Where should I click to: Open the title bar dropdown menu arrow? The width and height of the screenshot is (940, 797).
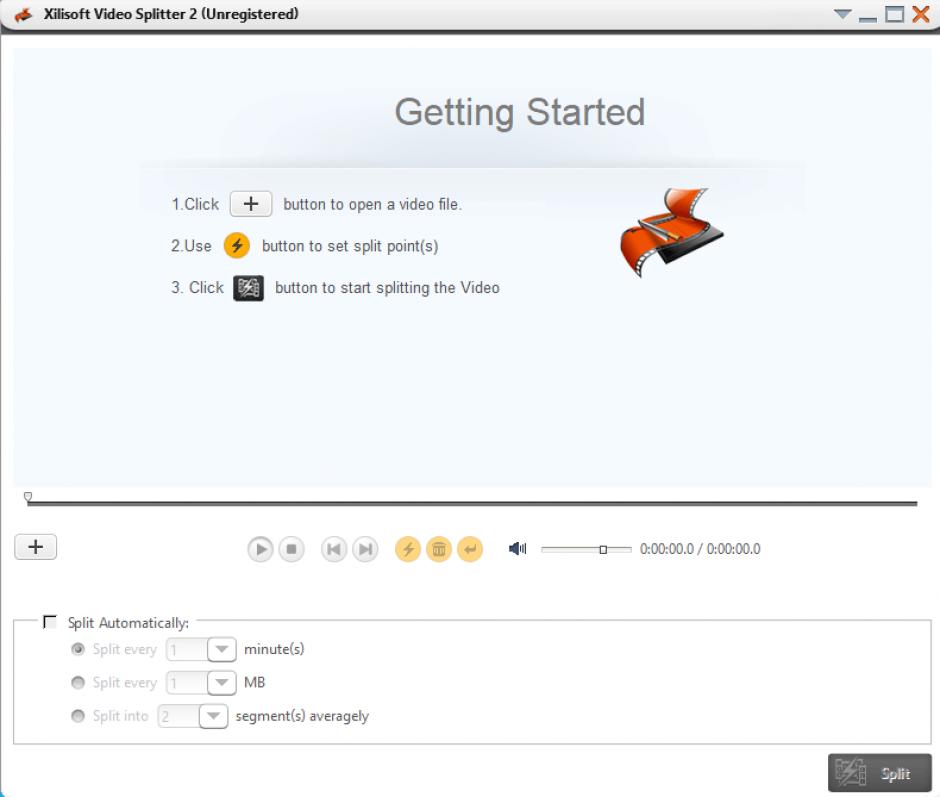pyautogui.click(x=842, y=14)
